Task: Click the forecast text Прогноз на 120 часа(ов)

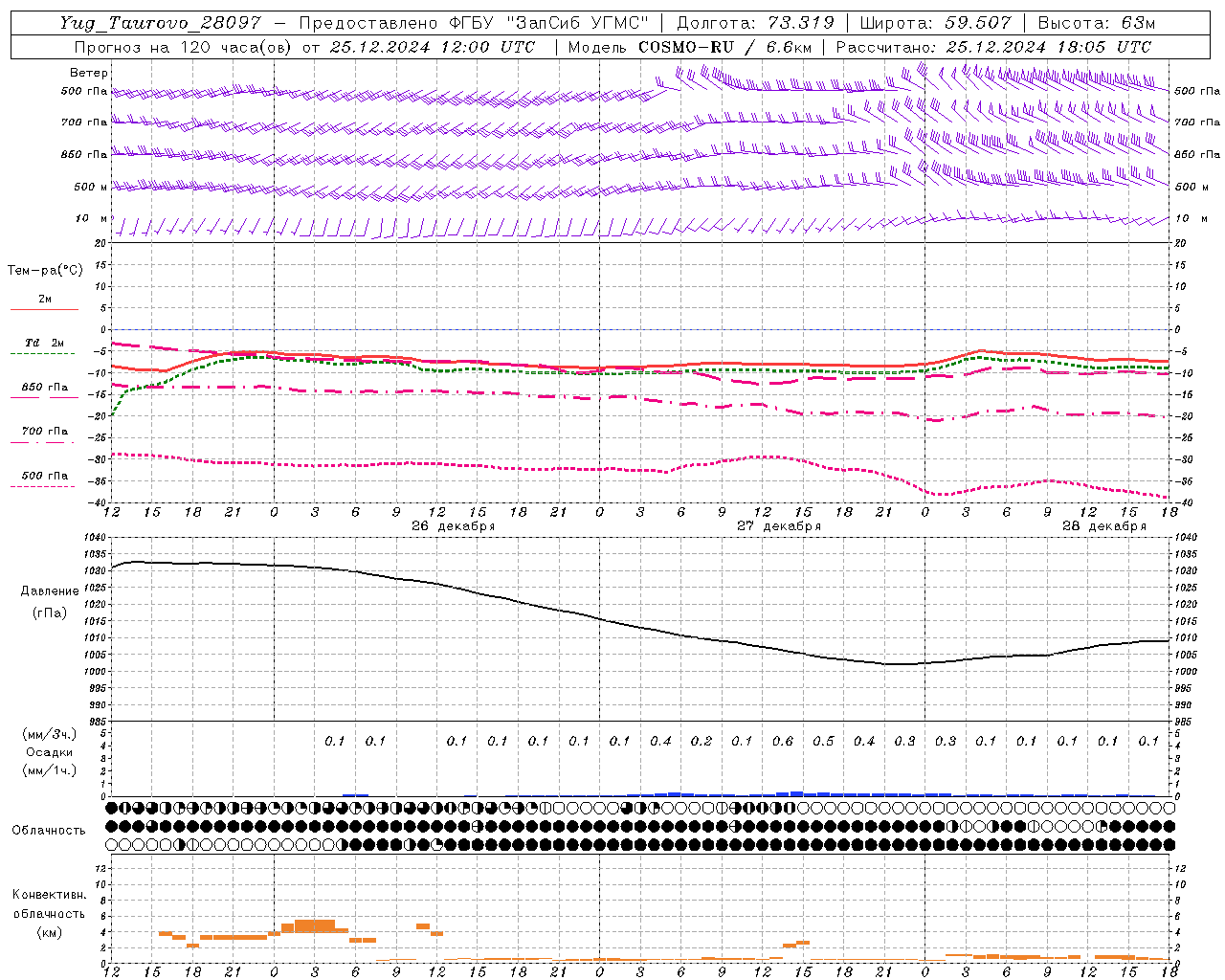Action: (x=182, y=47)
